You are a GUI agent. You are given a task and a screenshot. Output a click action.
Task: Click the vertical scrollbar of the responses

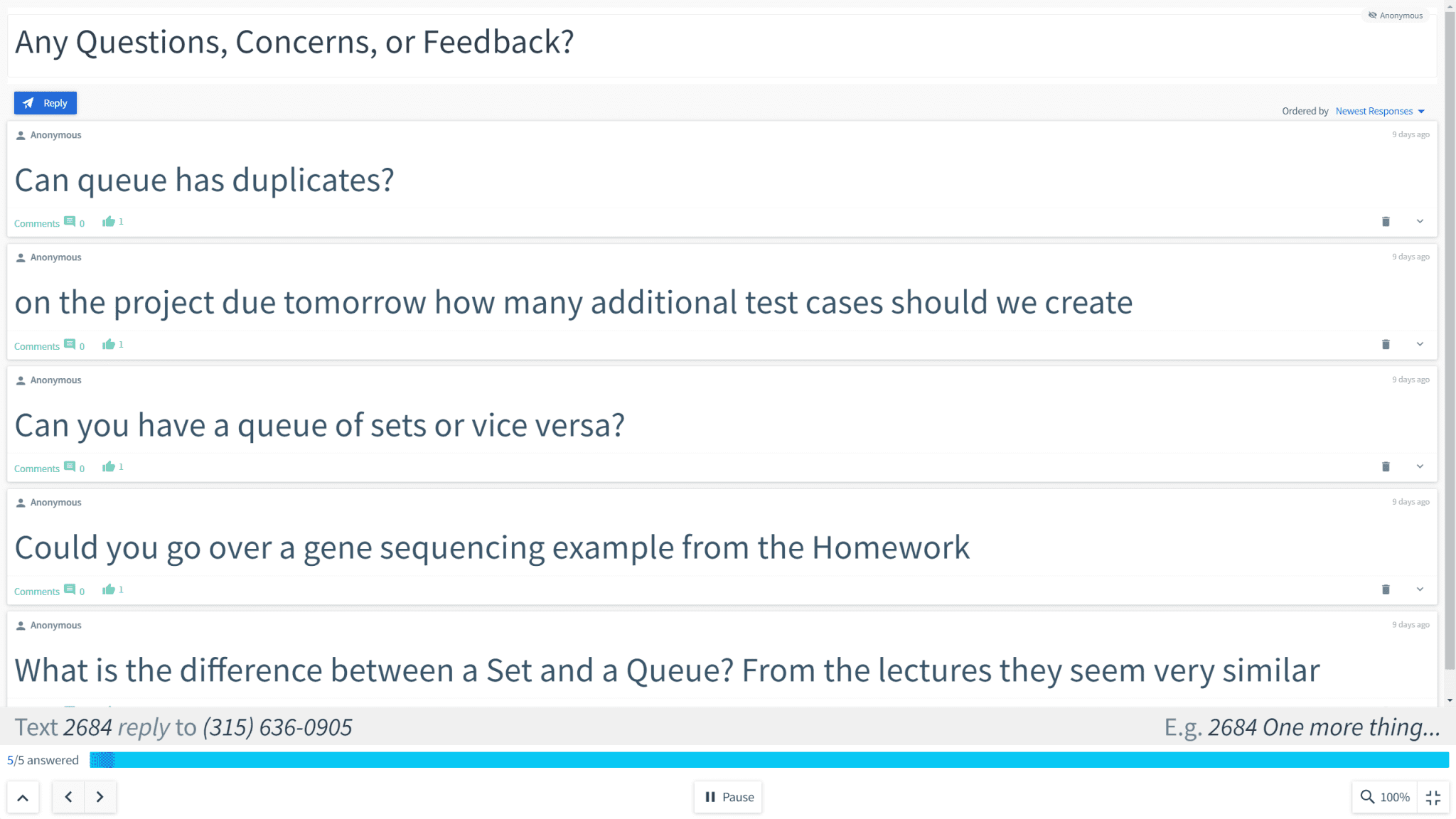pos(1450,355)
